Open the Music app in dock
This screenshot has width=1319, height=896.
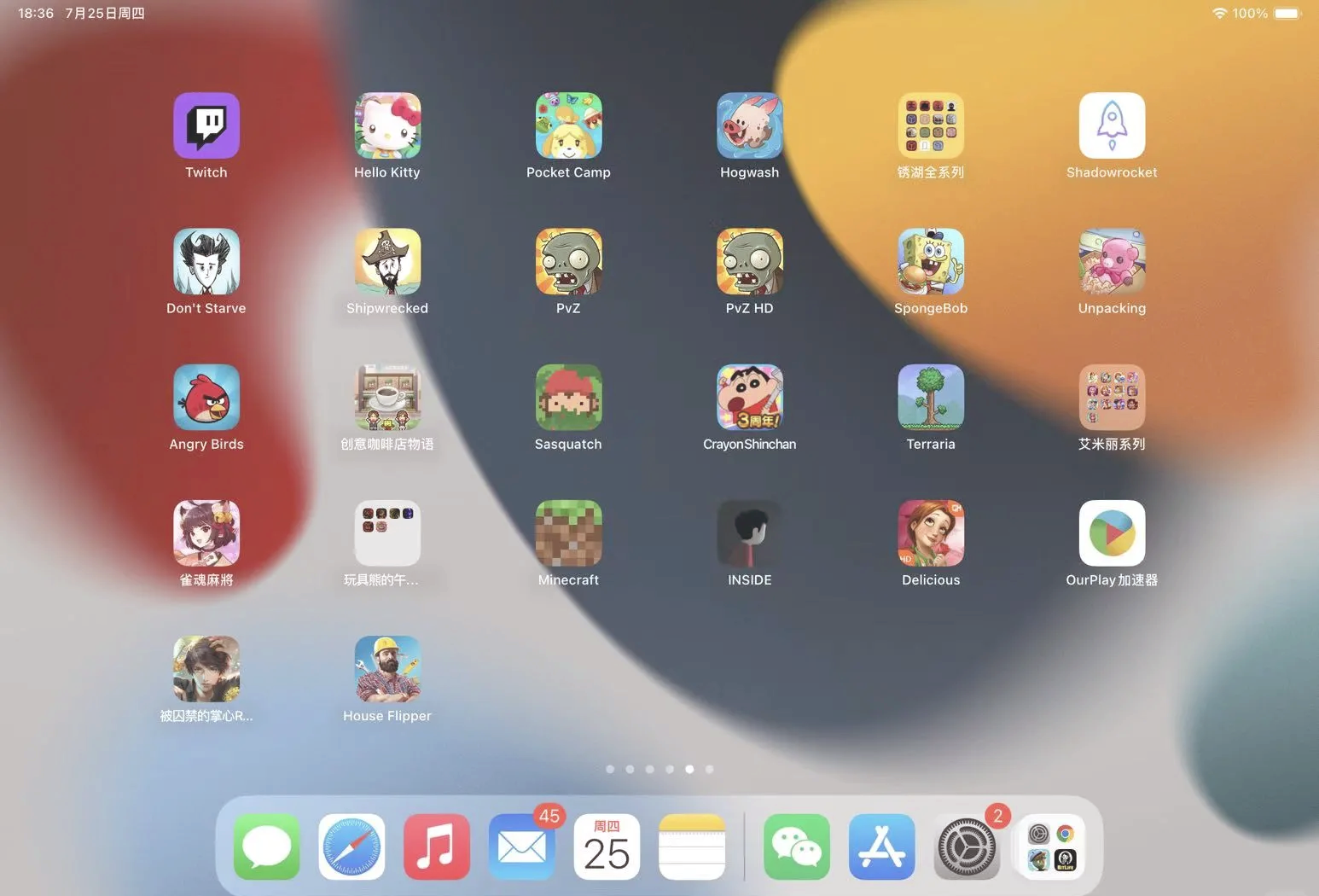(437, 847)
